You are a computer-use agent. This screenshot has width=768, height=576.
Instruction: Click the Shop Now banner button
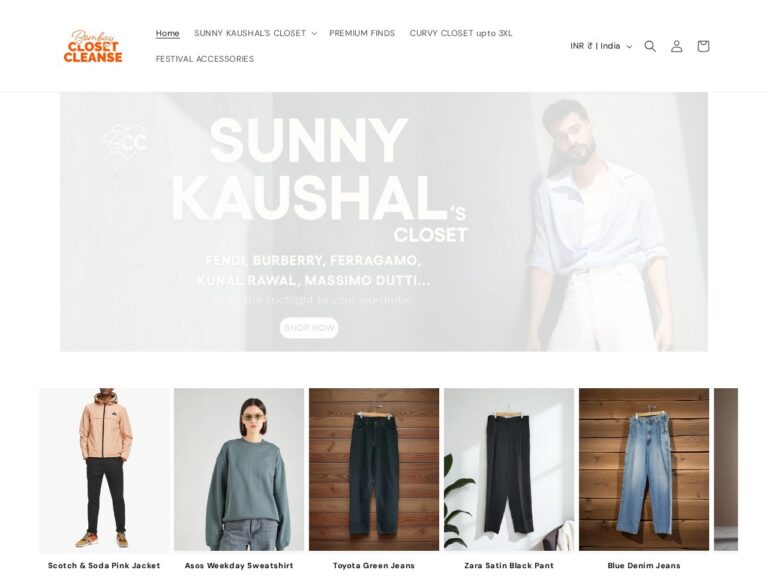point(309,328)
